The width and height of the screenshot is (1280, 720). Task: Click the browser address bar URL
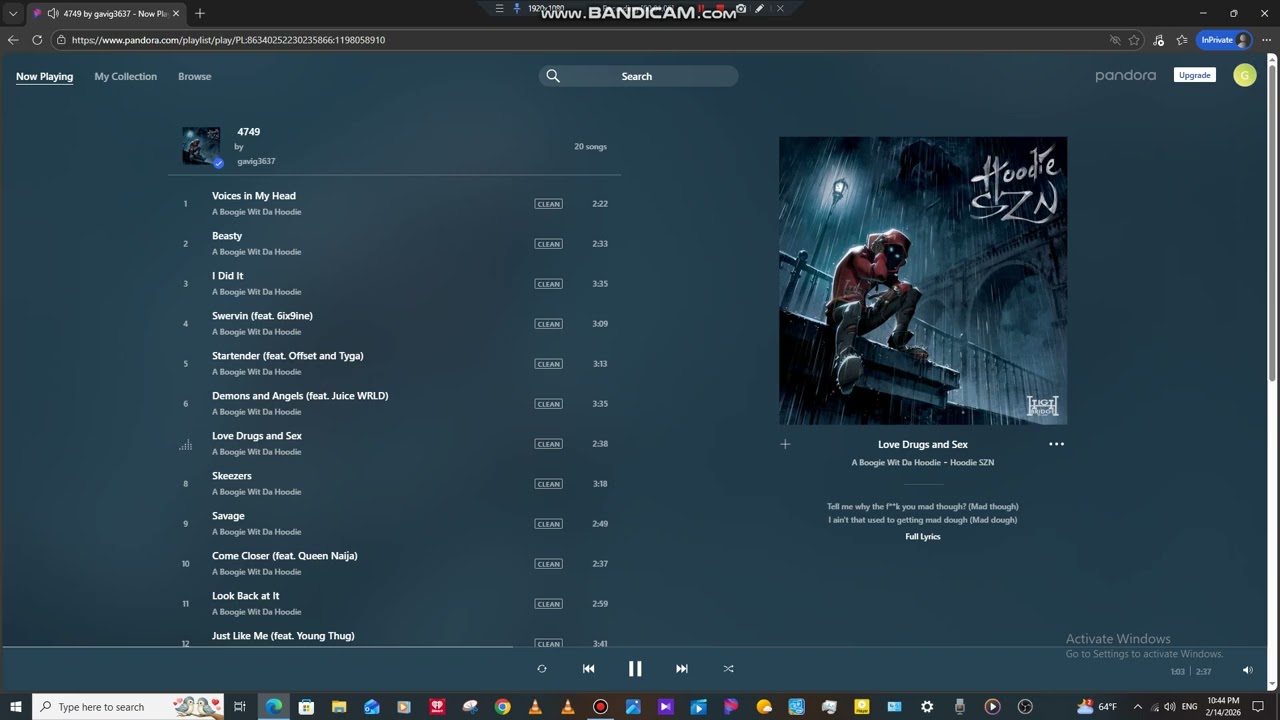pos(228,40)
